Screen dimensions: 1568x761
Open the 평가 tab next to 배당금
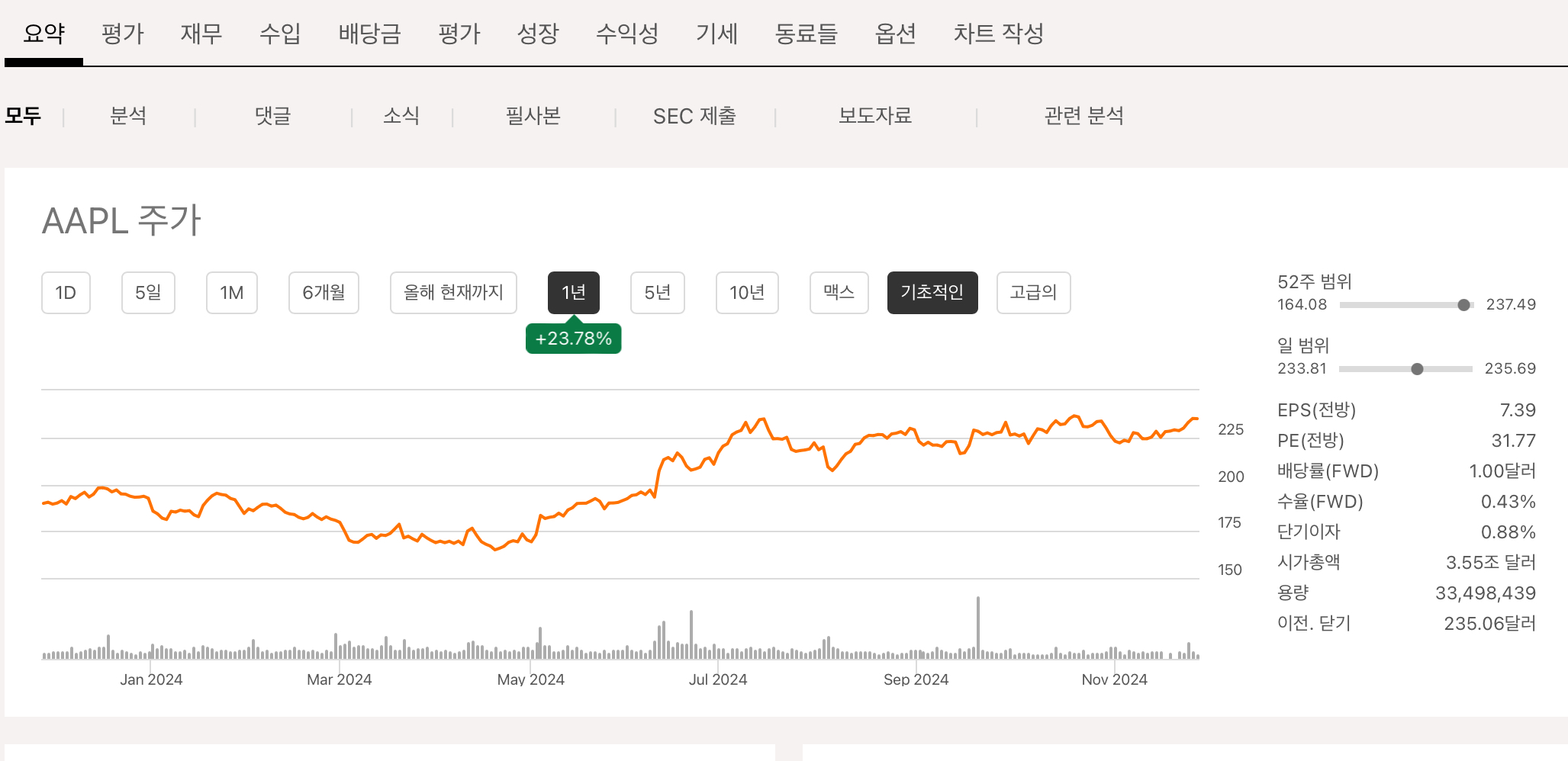coord(459,34)
